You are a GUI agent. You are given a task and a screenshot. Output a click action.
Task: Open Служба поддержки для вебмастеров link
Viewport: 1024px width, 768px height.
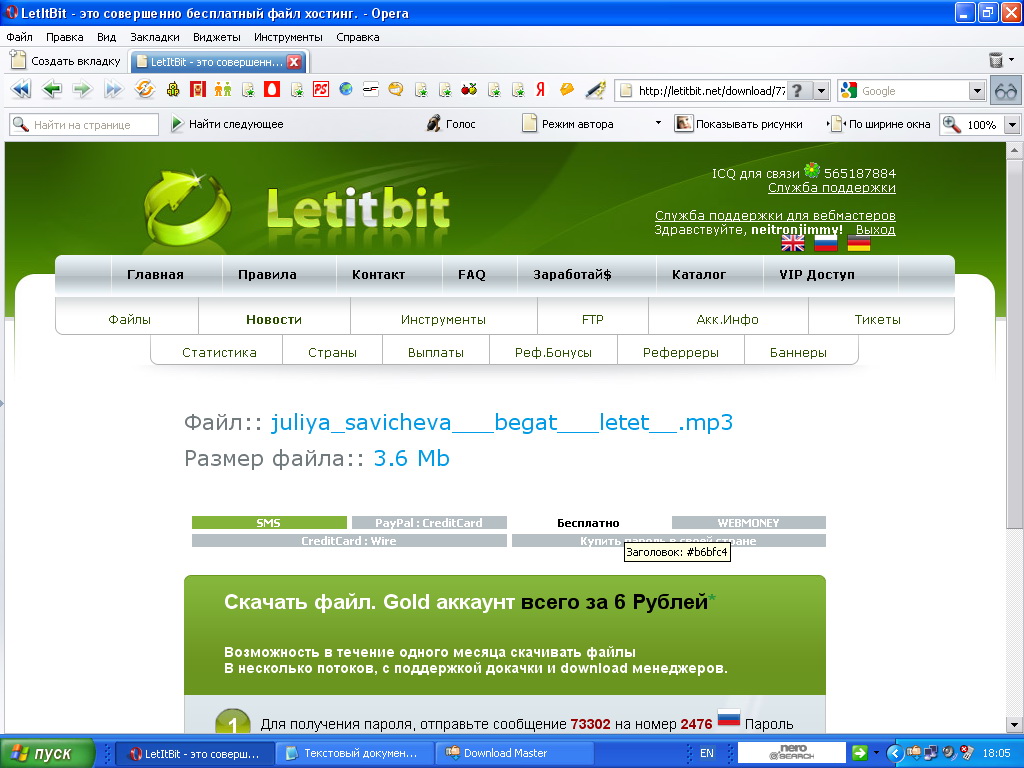775,216
